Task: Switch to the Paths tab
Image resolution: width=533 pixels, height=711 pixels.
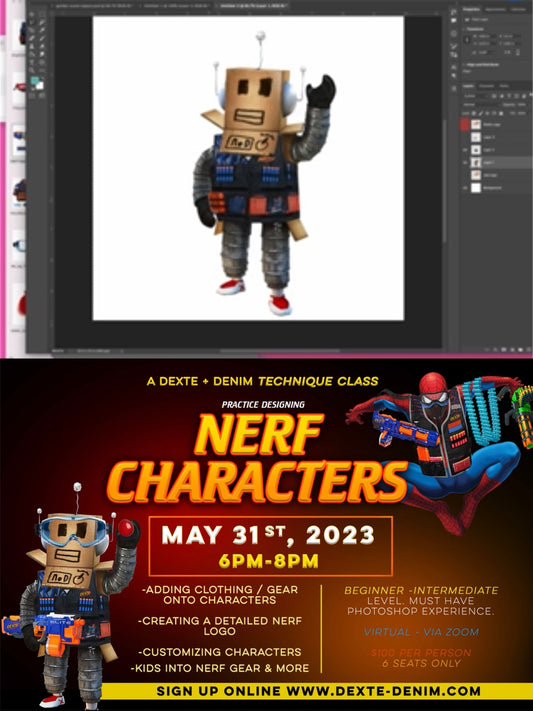Action: click(504, 86)
